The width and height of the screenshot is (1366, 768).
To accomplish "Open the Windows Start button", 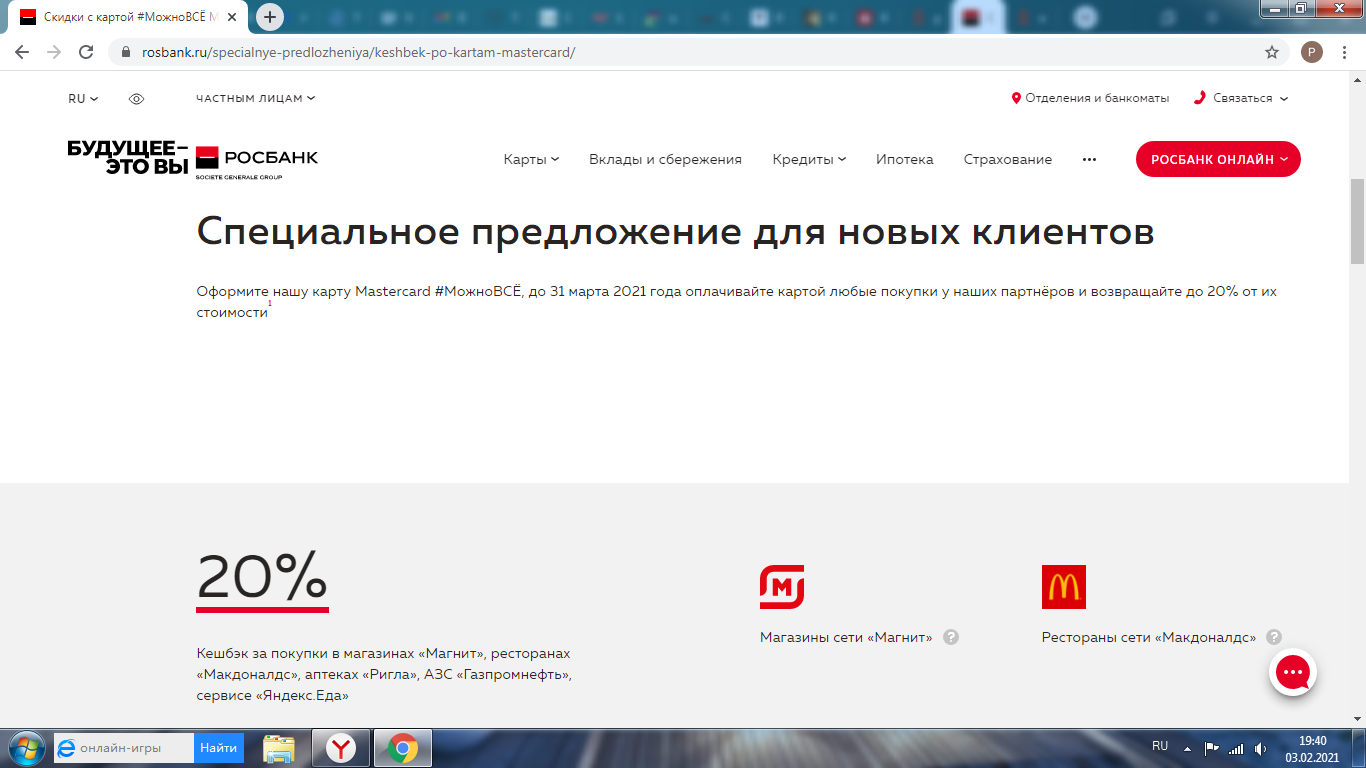I will coord(25,748).
